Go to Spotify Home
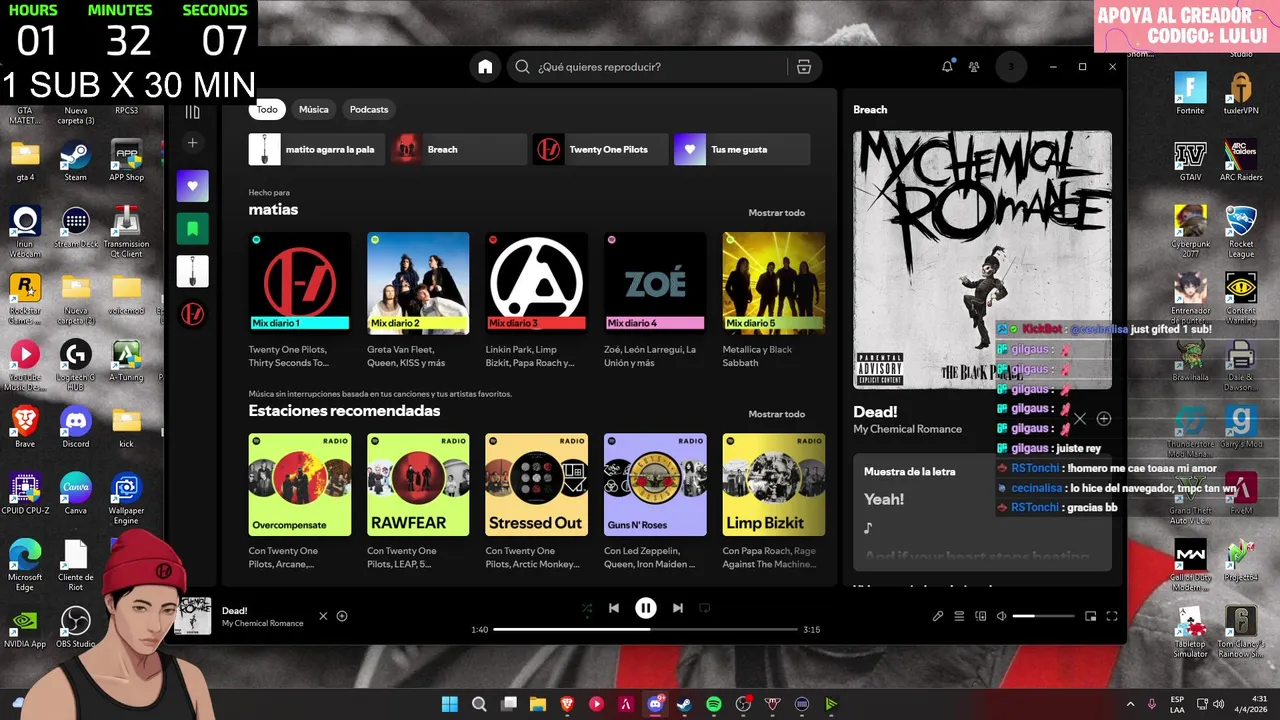Screen dimensions: 1280x720 point(485,67)
